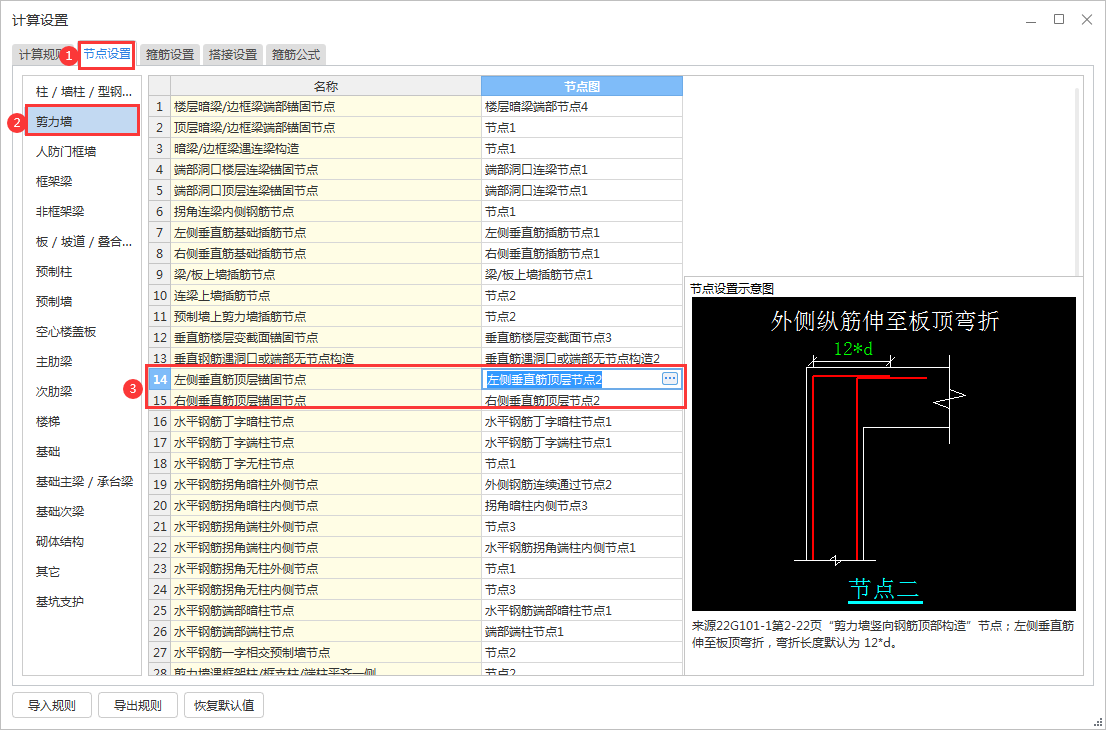Select 预制柱 in the component list
The height and width of the screenshot is (730, 1106).
(x=83, y=272)
